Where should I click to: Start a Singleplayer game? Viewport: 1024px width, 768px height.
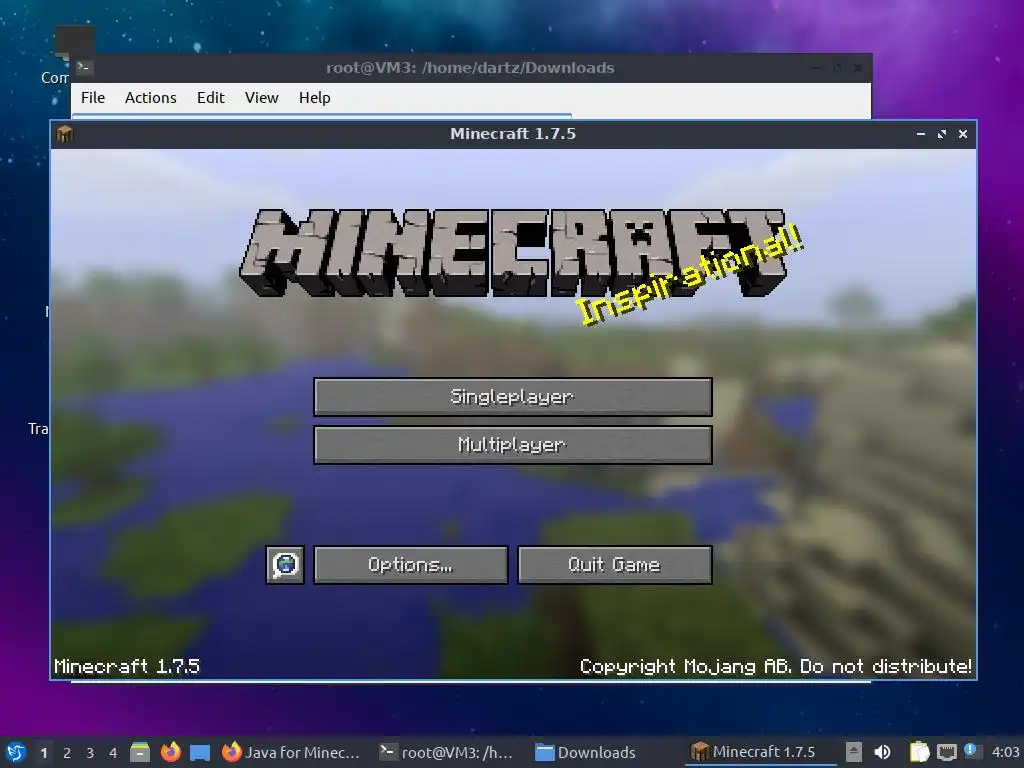tap(513, 396)
